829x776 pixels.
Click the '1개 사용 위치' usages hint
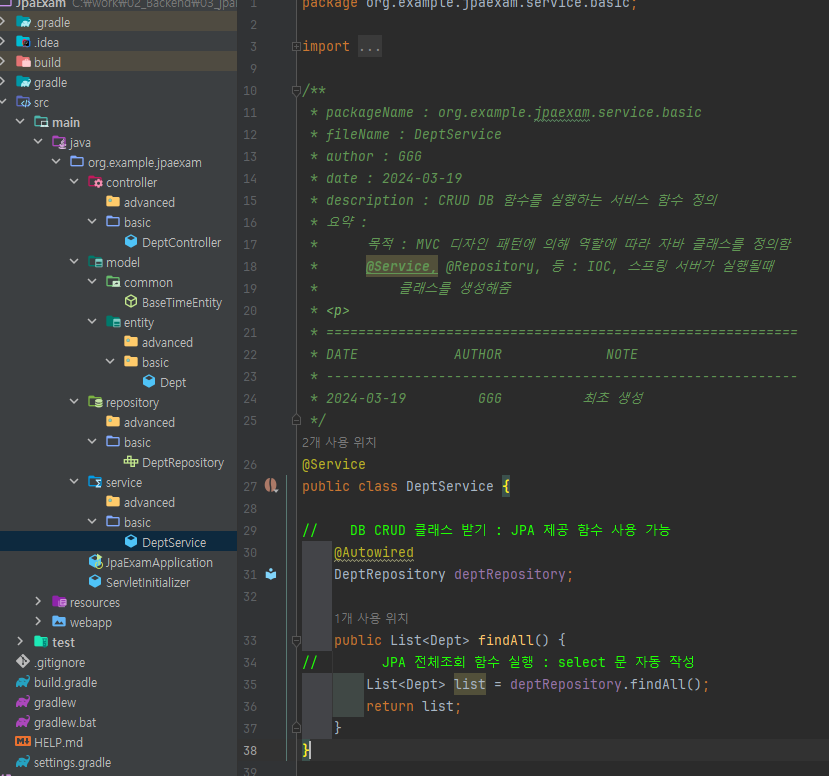371,618
